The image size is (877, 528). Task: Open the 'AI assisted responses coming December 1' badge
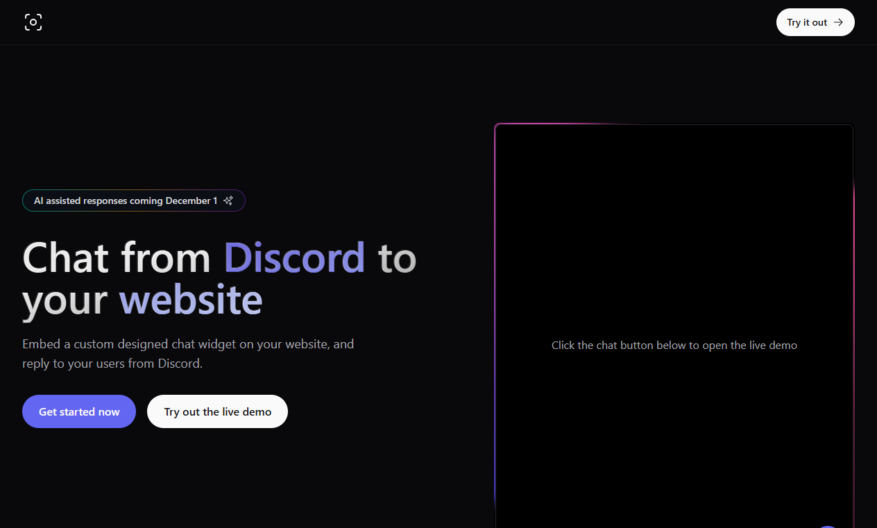pyautogui.click(x=134, y=201)
